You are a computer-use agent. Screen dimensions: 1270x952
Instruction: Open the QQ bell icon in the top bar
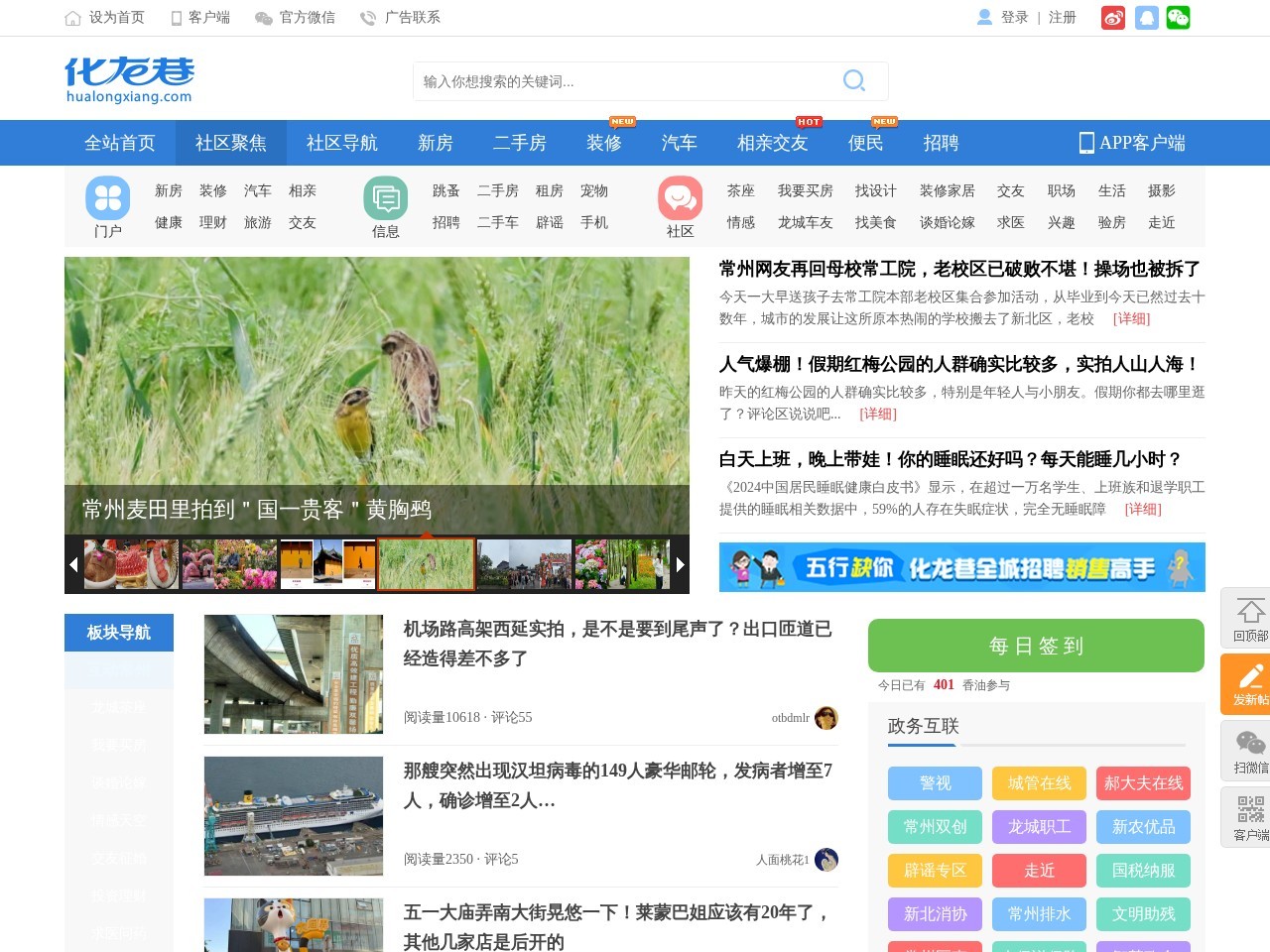[x=1147, y=18]
